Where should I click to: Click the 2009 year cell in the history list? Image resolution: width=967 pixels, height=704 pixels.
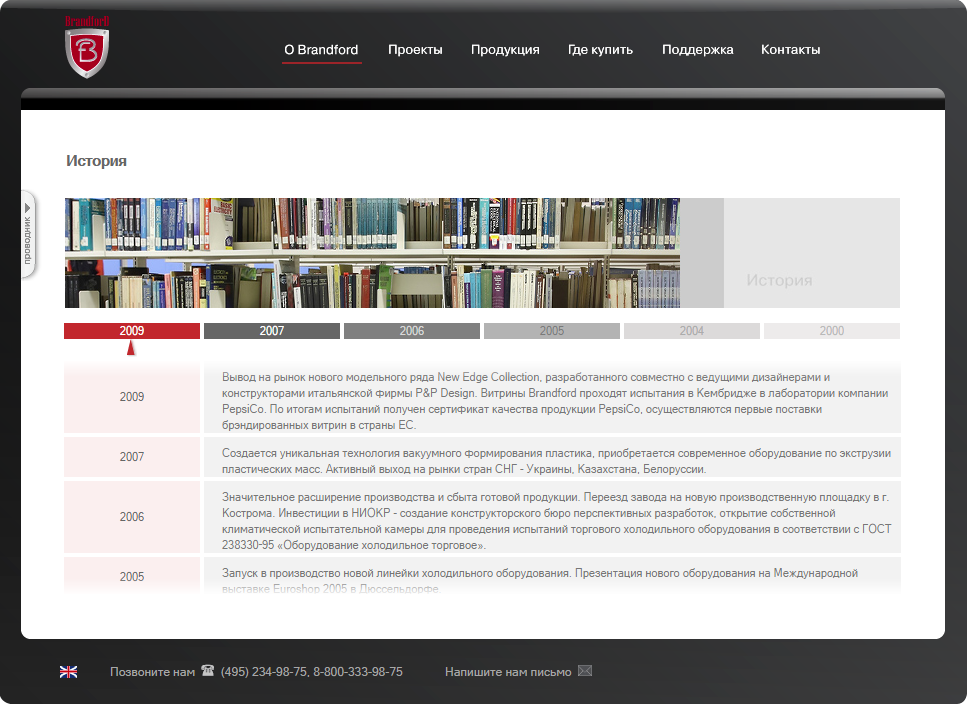[x=132, y=397]
